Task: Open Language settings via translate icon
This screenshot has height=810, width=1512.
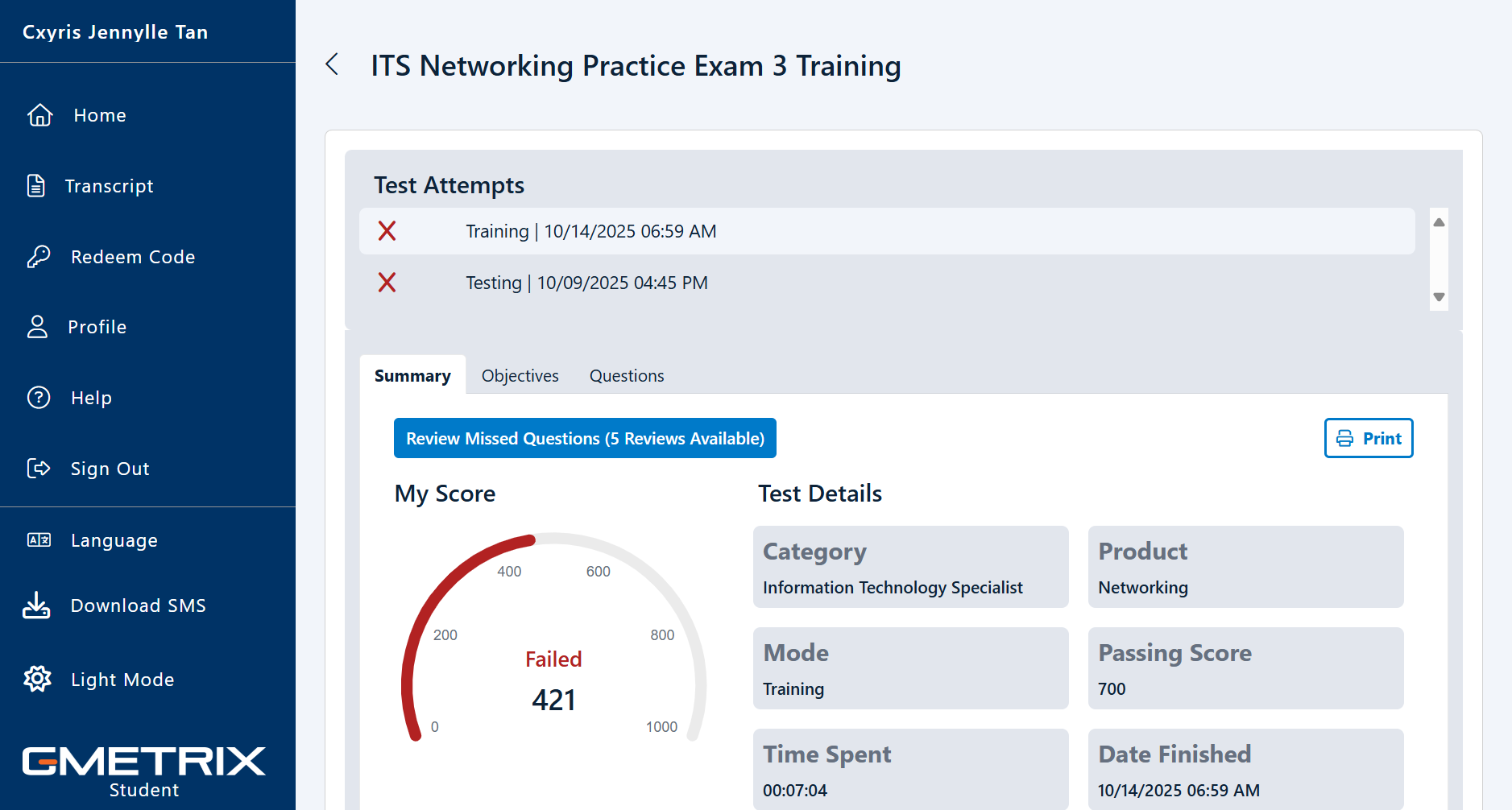Action: pos(39,540)
